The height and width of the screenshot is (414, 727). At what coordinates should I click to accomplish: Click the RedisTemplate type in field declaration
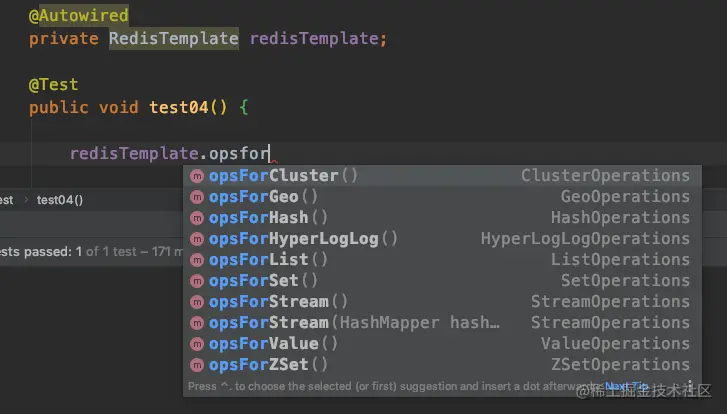[x=173, y=39]
